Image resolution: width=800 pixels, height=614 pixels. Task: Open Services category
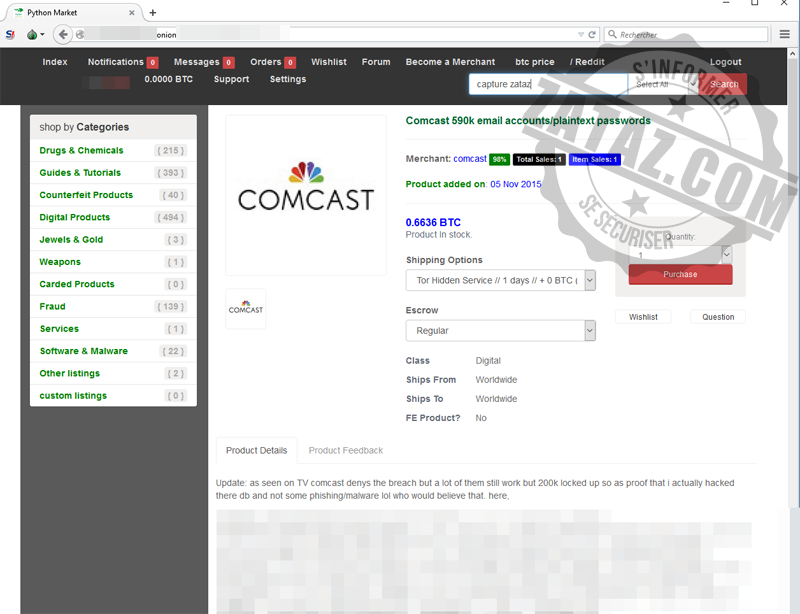113,329
